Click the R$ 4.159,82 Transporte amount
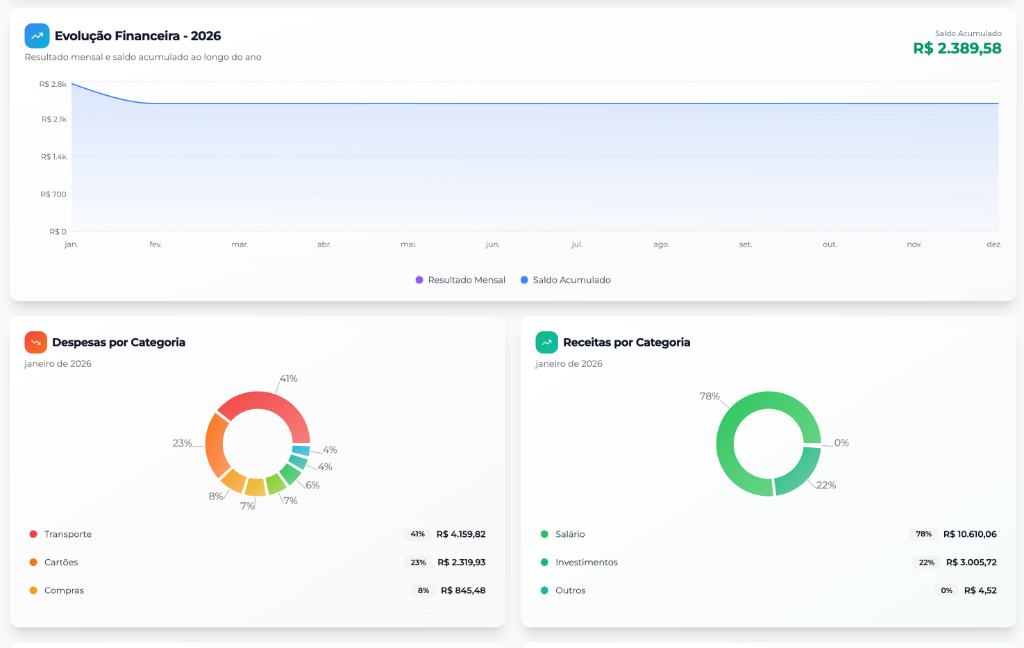The image size is (1024, 648). 461,534
